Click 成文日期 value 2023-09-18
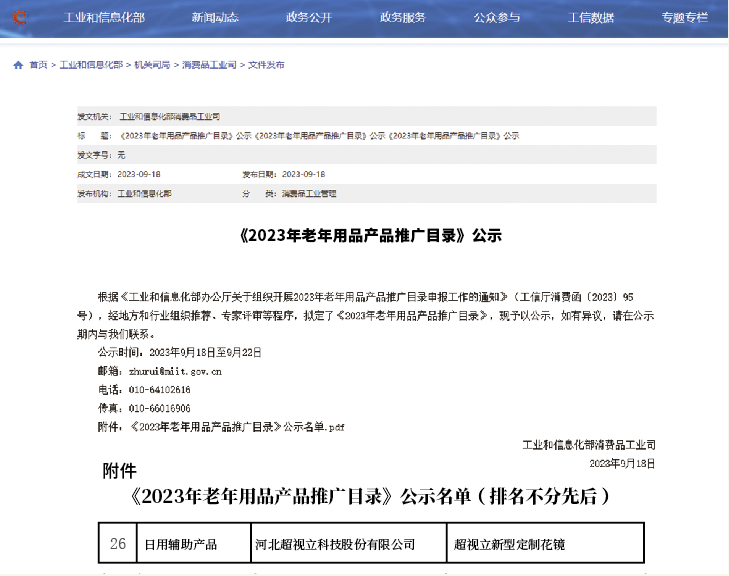Image resolution: width=729 pixels, height=576 pixels. [x=139, y=174]
